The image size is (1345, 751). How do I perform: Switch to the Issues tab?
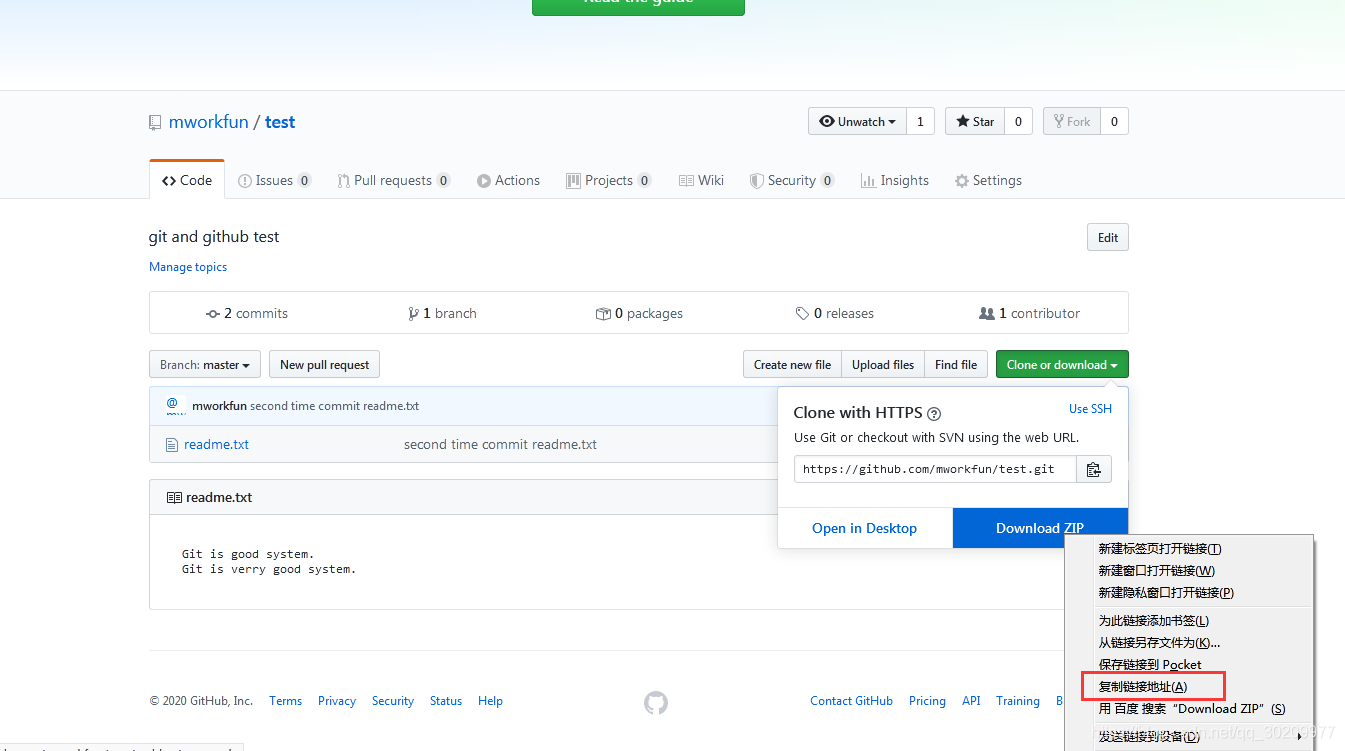click(x=275, y=181)
